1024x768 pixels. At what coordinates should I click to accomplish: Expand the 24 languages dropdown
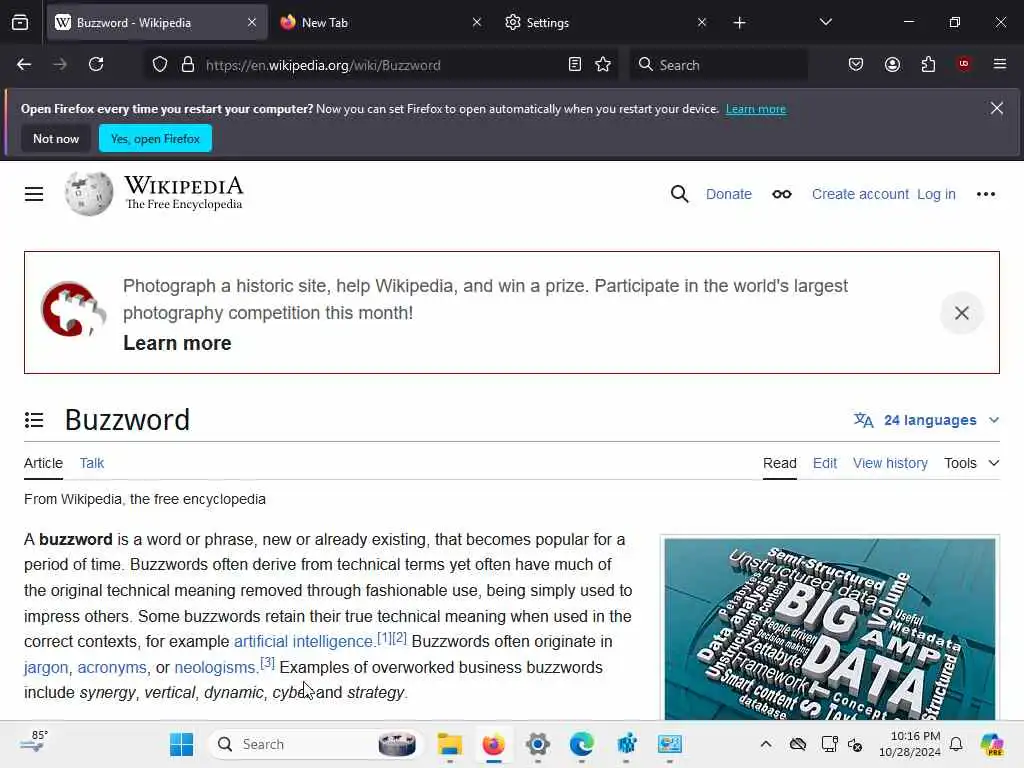point(926,420)
